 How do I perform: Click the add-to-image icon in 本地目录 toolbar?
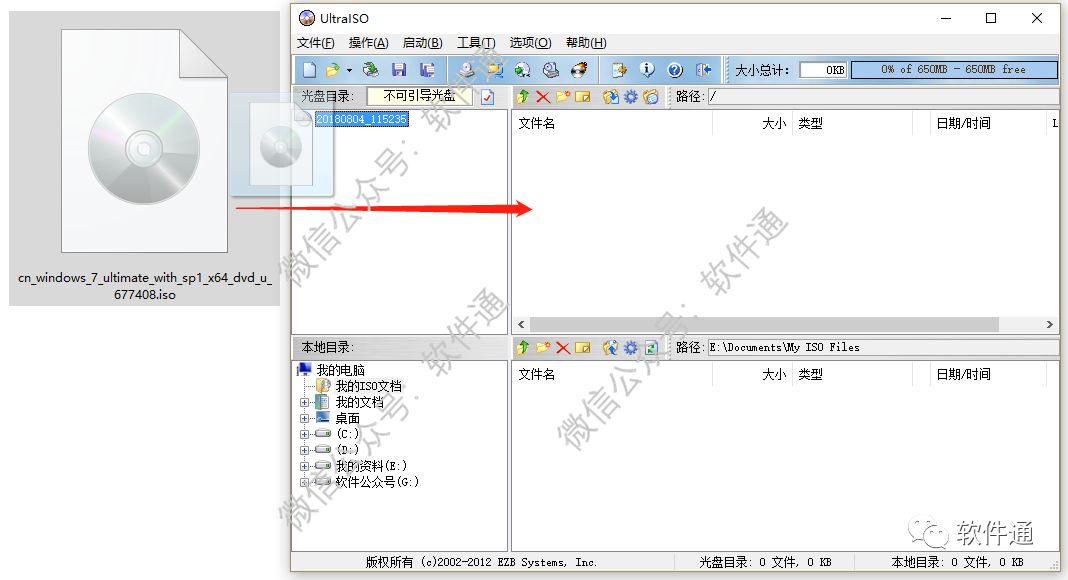(x=610, y=347)
